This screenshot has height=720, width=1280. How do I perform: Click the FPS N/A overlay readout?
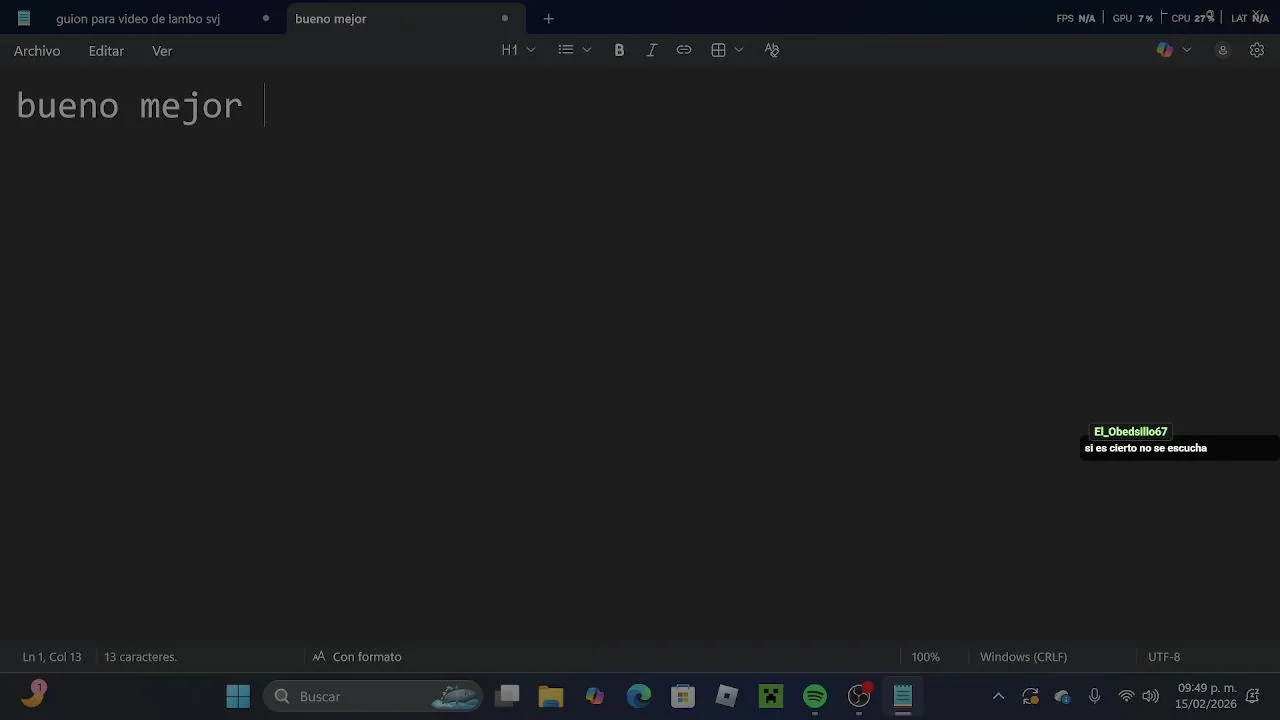pos(1076,18)
